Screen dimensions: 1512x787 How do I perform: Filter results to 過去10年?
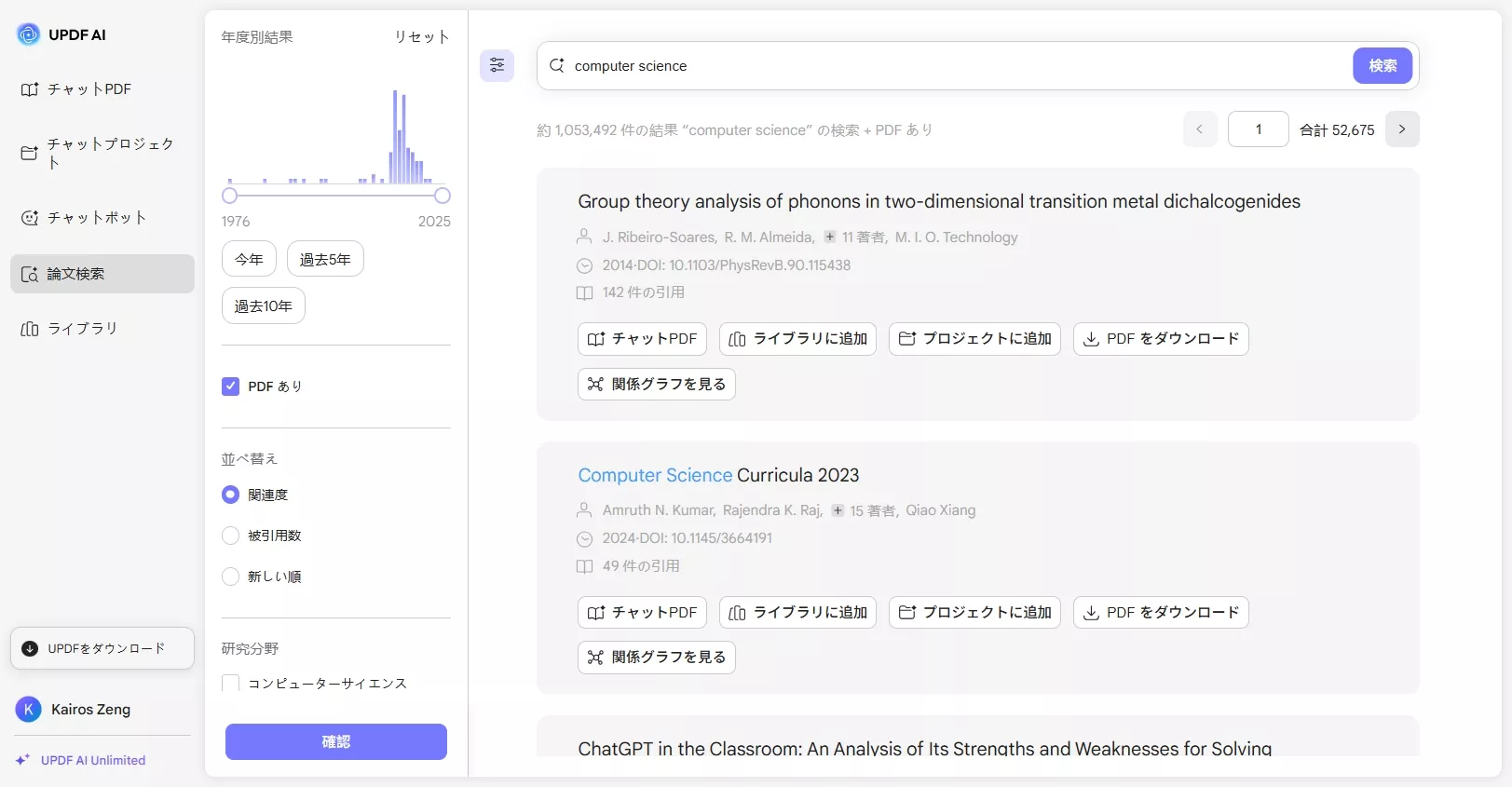[264, 305]
